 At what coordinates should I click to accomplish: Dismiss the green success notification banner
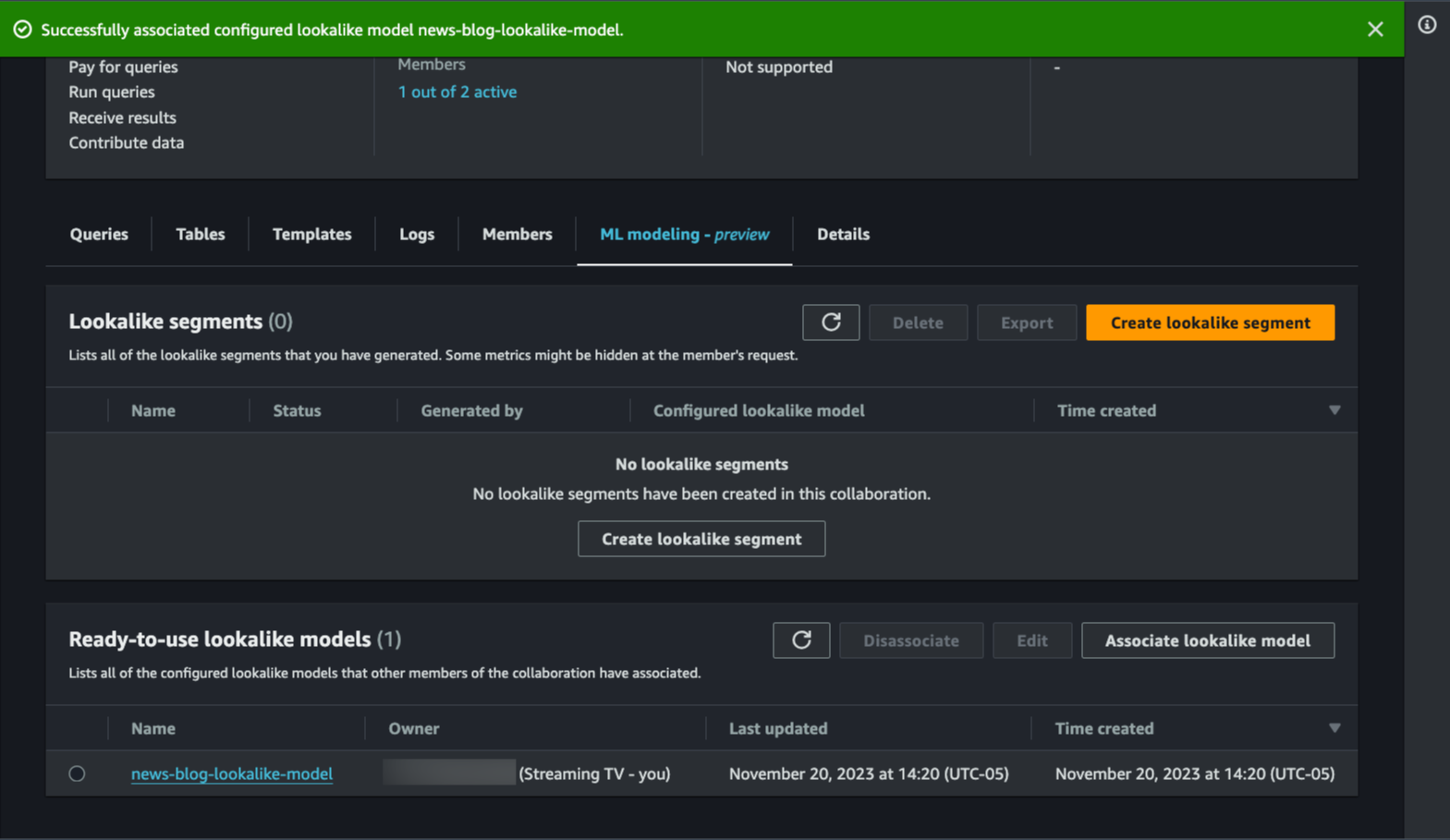(x=1374, y=30)
